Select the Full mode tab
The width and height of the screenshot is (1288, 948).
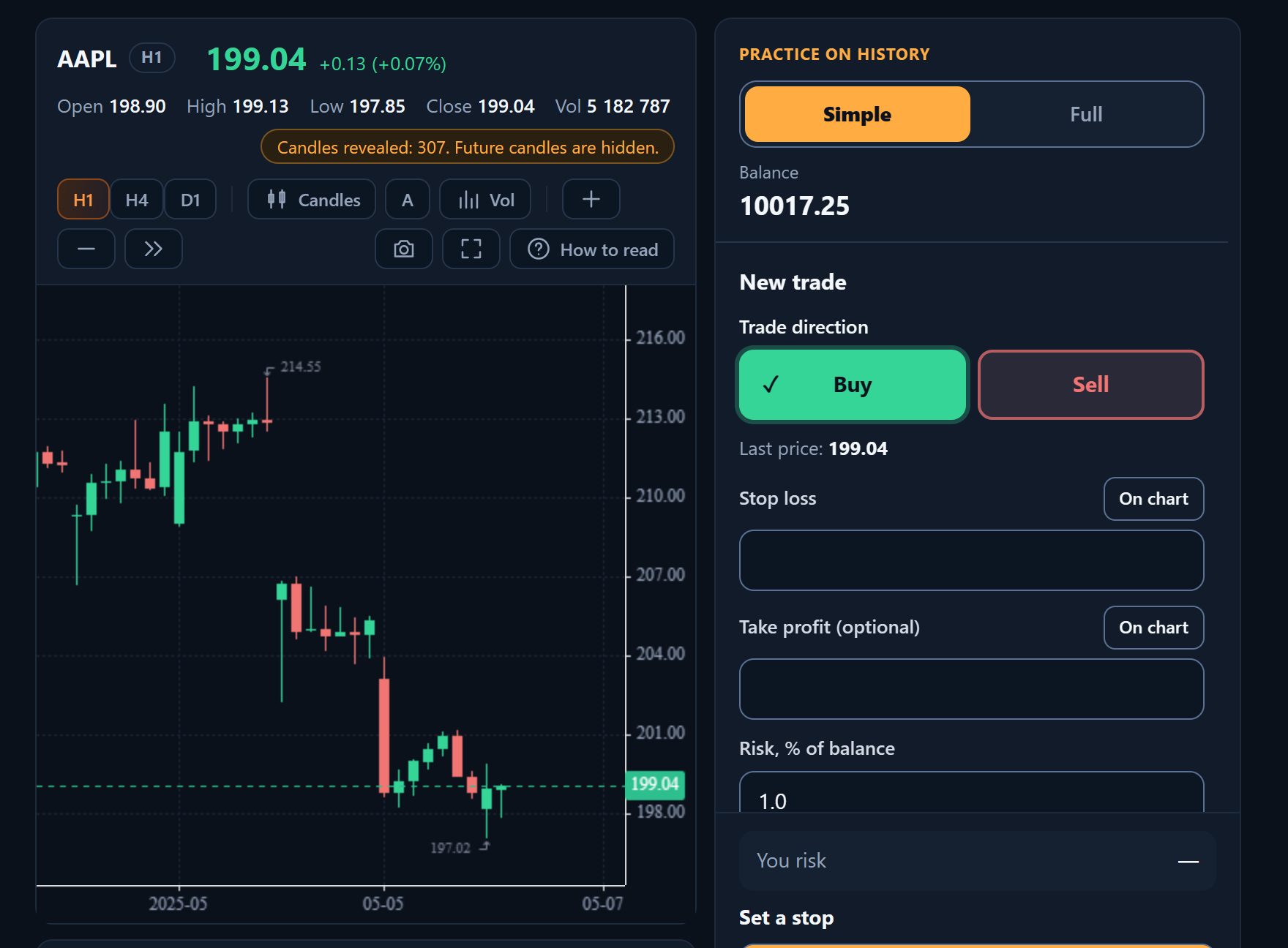1086,114
